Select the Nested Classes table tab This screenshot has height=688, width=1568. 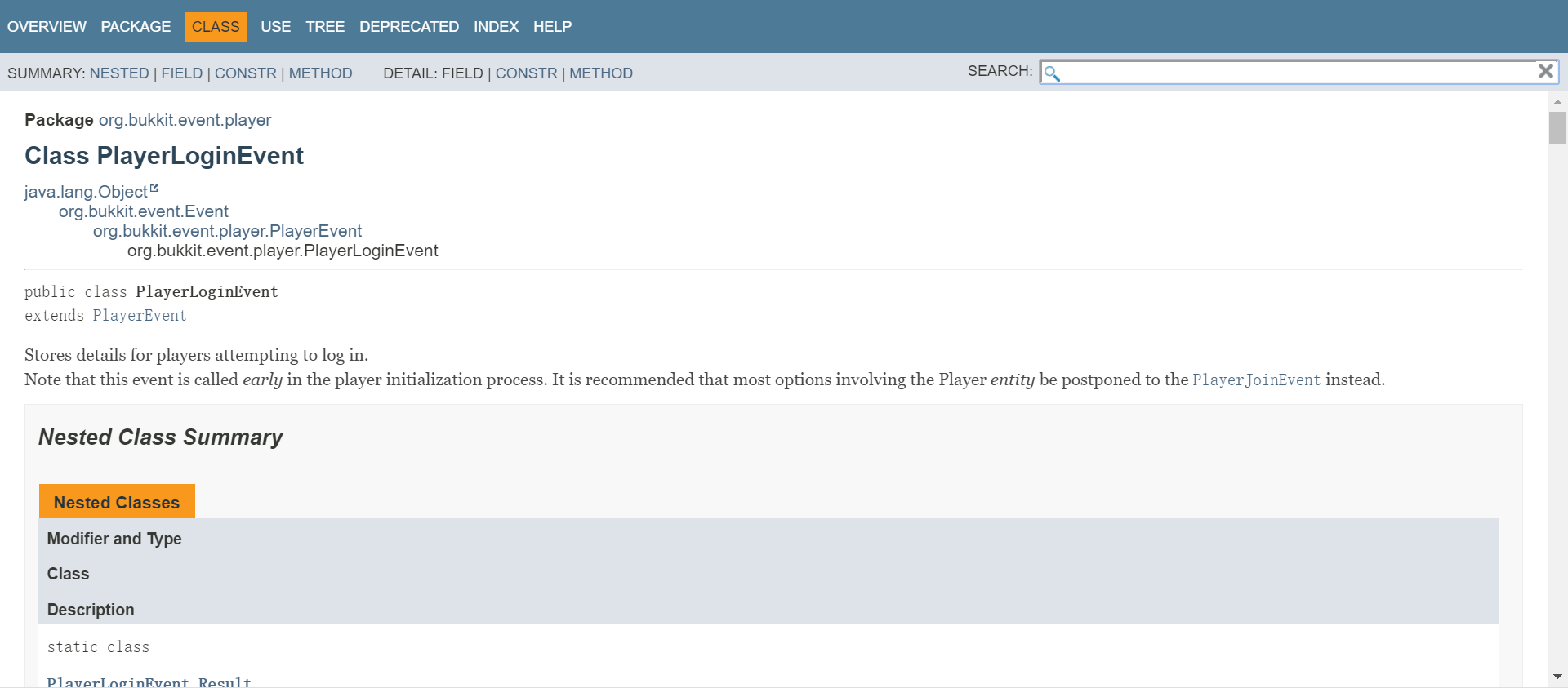point(117,502)
